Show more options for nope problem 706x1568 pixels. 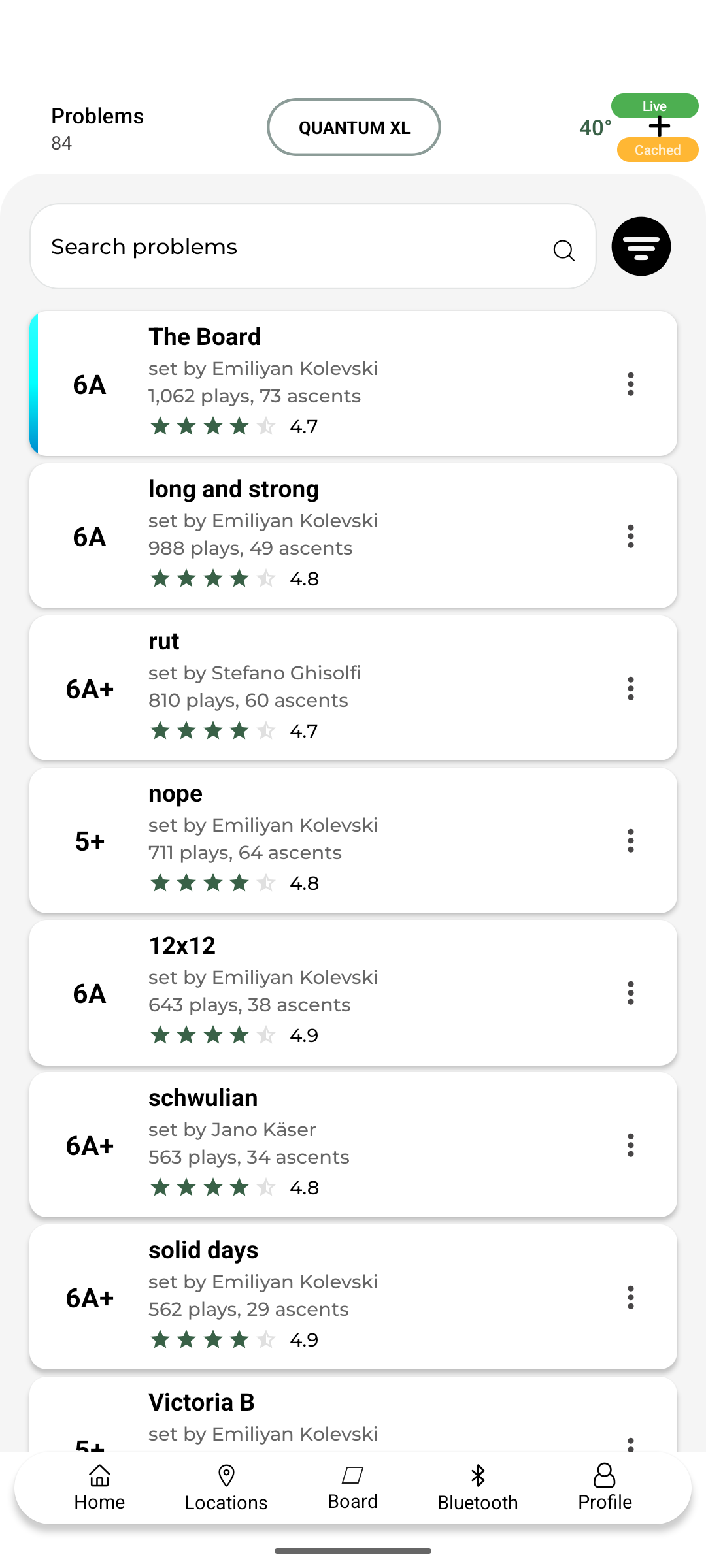[631, 841]
